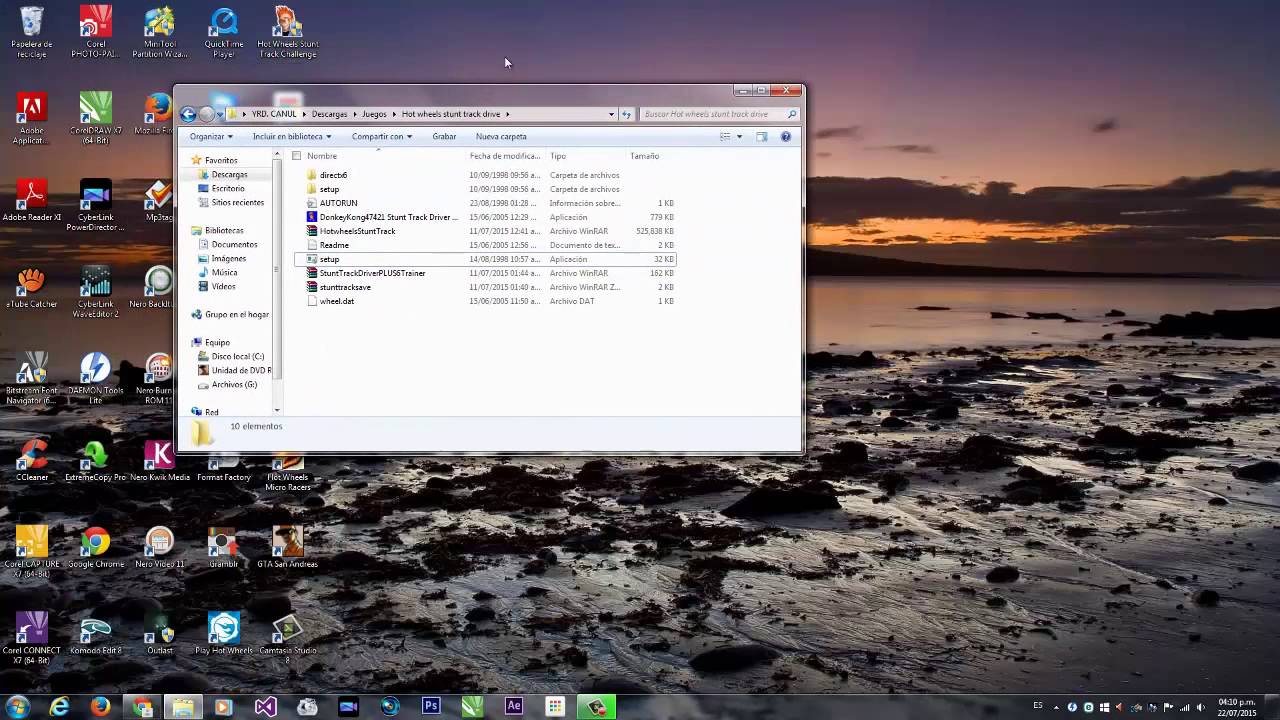
Task: Open the Organizar menu
Action: click(x=210, y=136)
